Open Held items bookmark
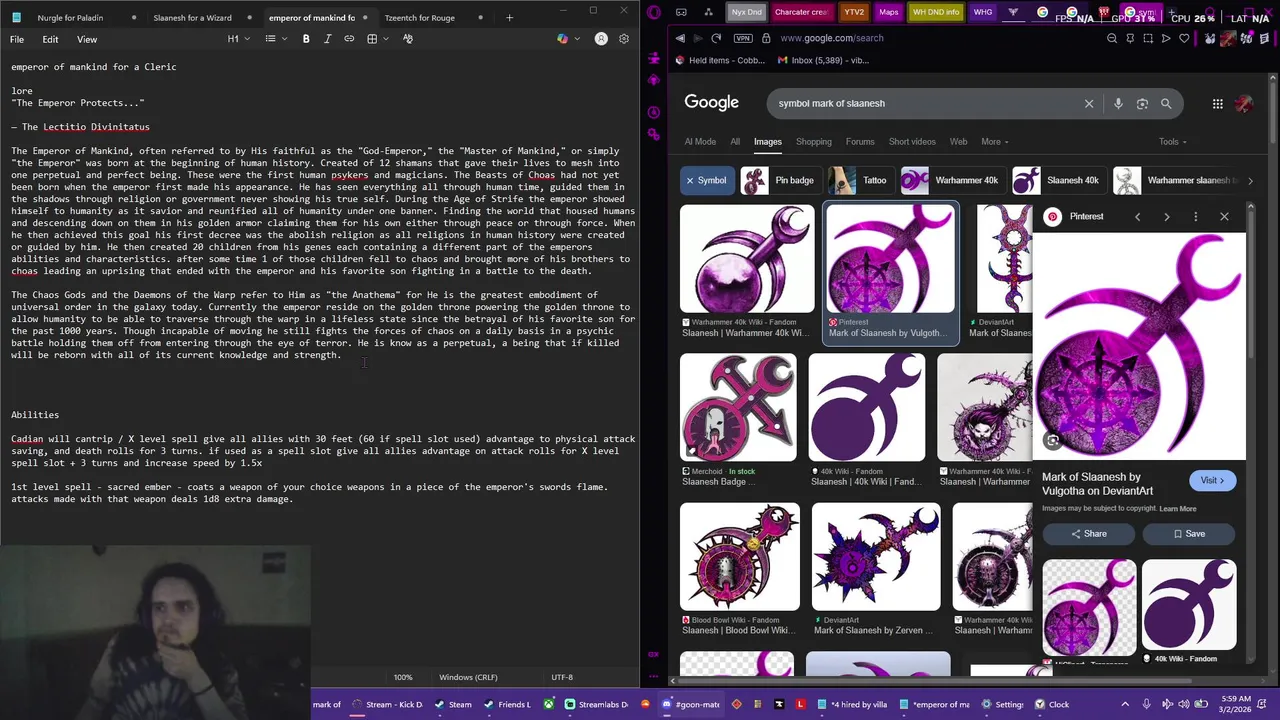This screenshot has height=720, width=1280. 719,60
